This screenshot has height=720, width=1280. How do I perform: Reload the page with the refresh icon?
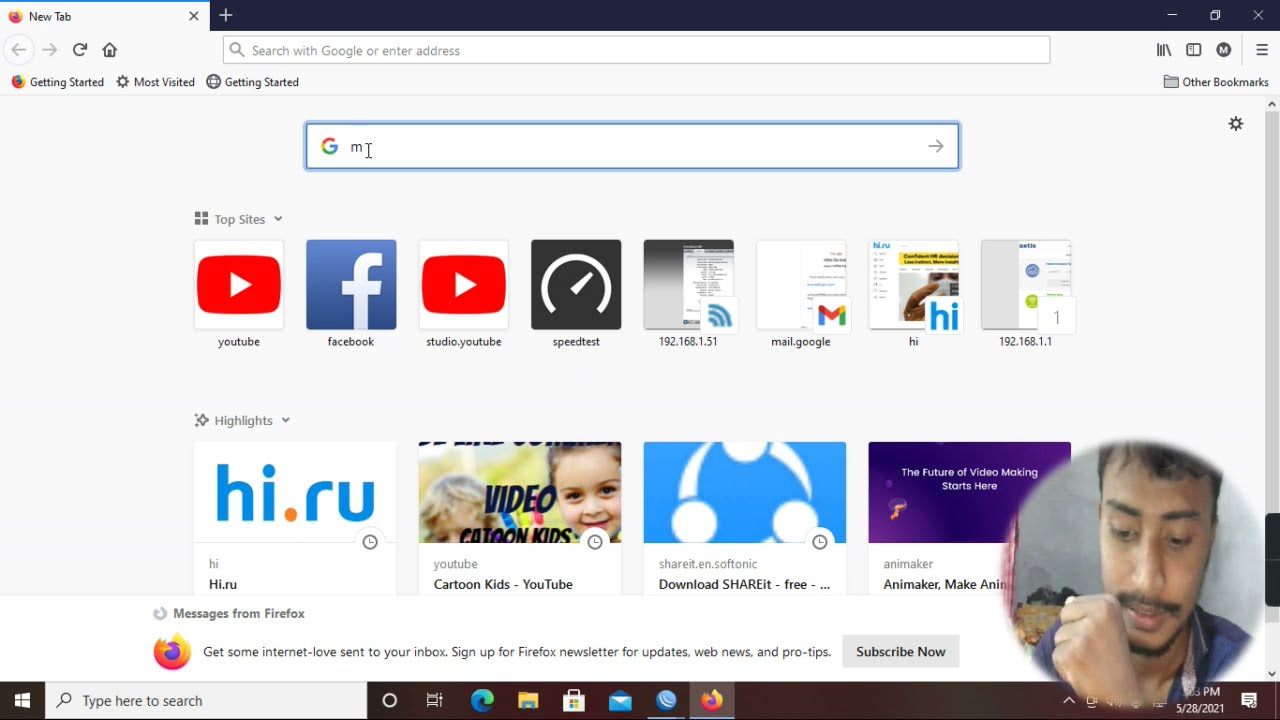[x=80, y=50]
